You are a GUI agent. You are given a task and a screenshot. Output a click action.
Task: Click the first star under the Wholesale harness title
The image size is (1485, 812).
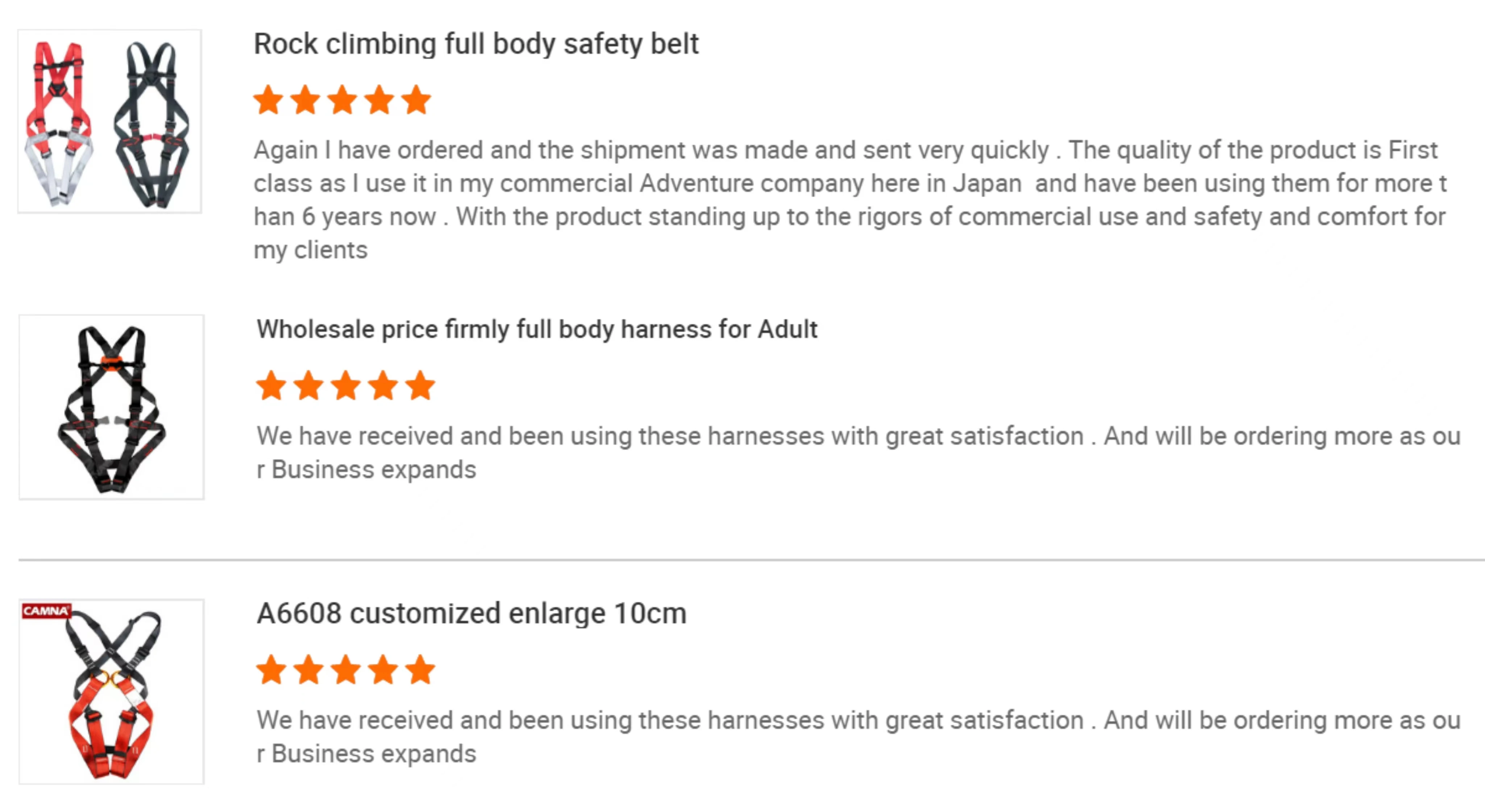tap(271, 386)
